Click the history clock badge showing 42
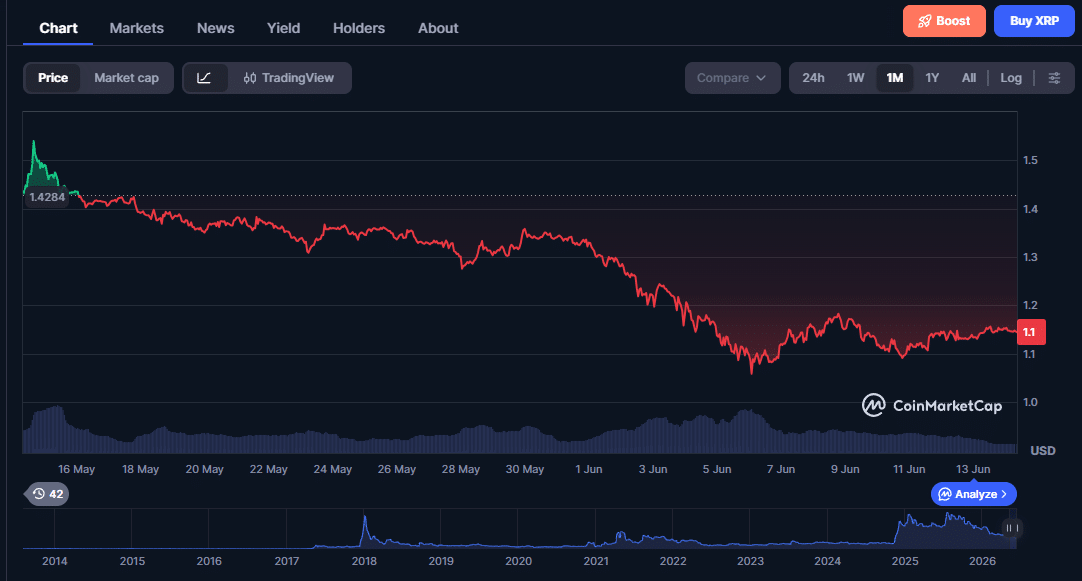 click(x=47, y=494)
